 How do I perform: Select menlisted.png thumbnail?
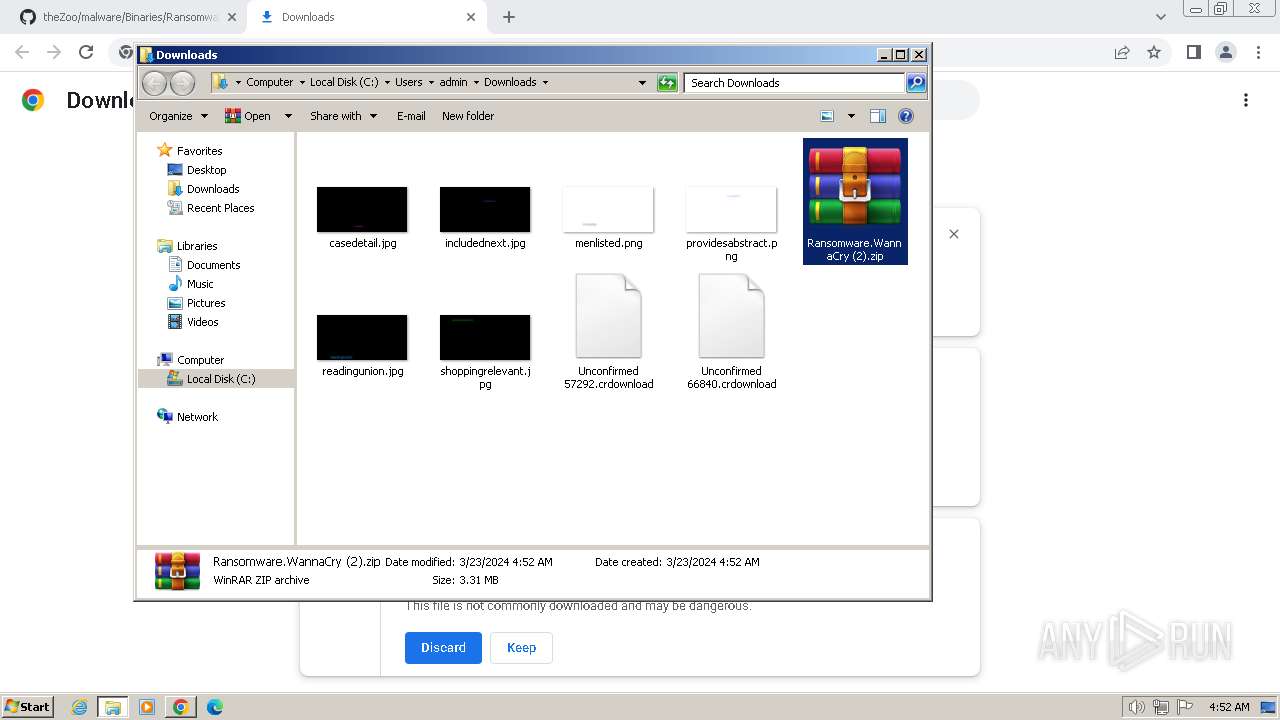click(x=608, y=209)
